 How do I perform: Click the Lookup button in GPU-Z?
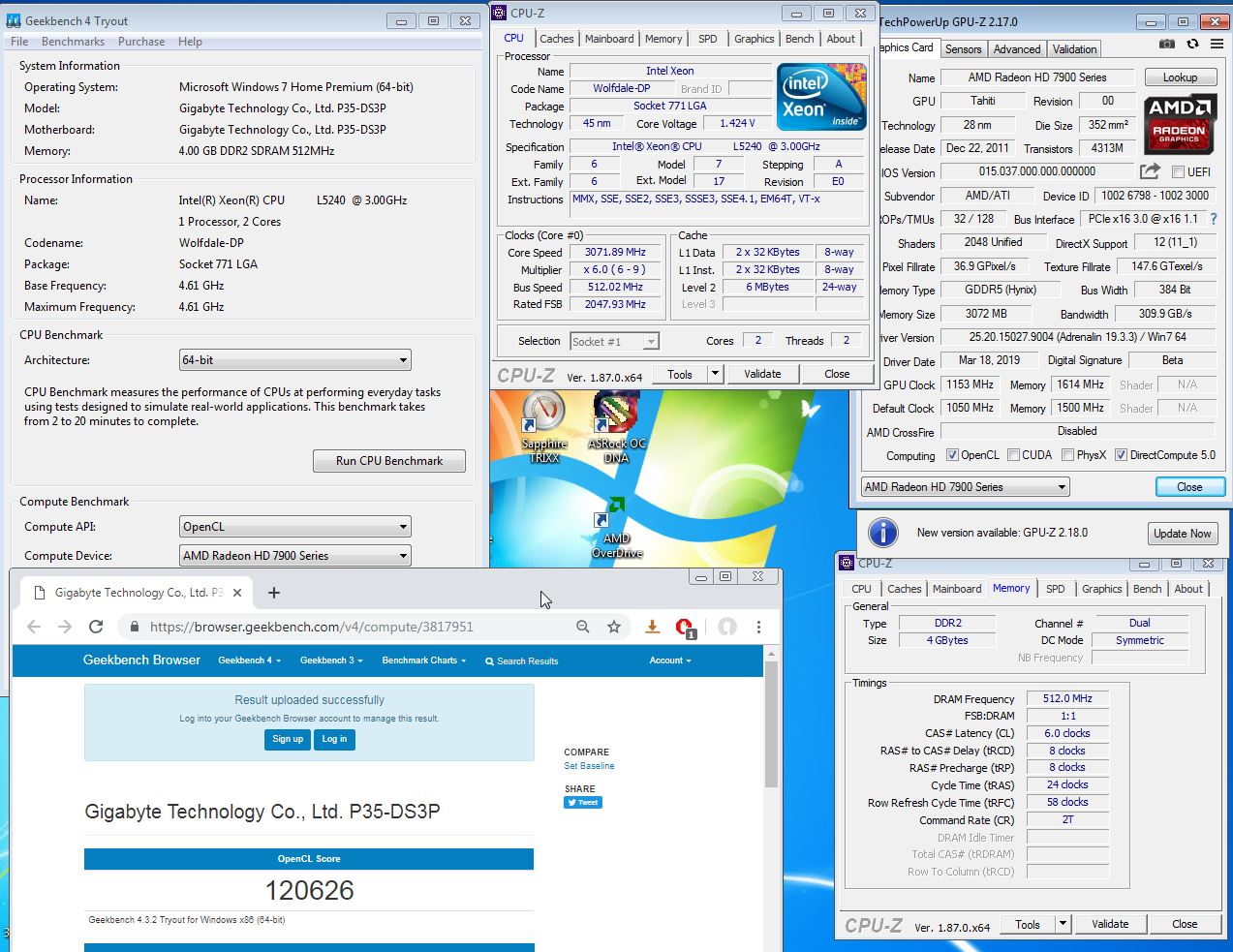point(1180,77)
